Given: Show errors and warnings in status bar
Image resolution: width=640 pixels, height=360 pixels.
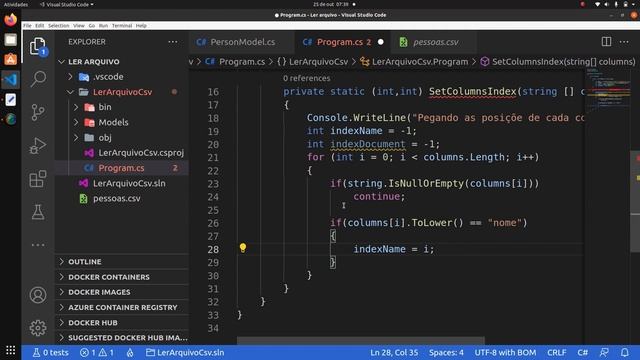Looking at the screenshot, I should pyautogui.click(x=97, y=352).
